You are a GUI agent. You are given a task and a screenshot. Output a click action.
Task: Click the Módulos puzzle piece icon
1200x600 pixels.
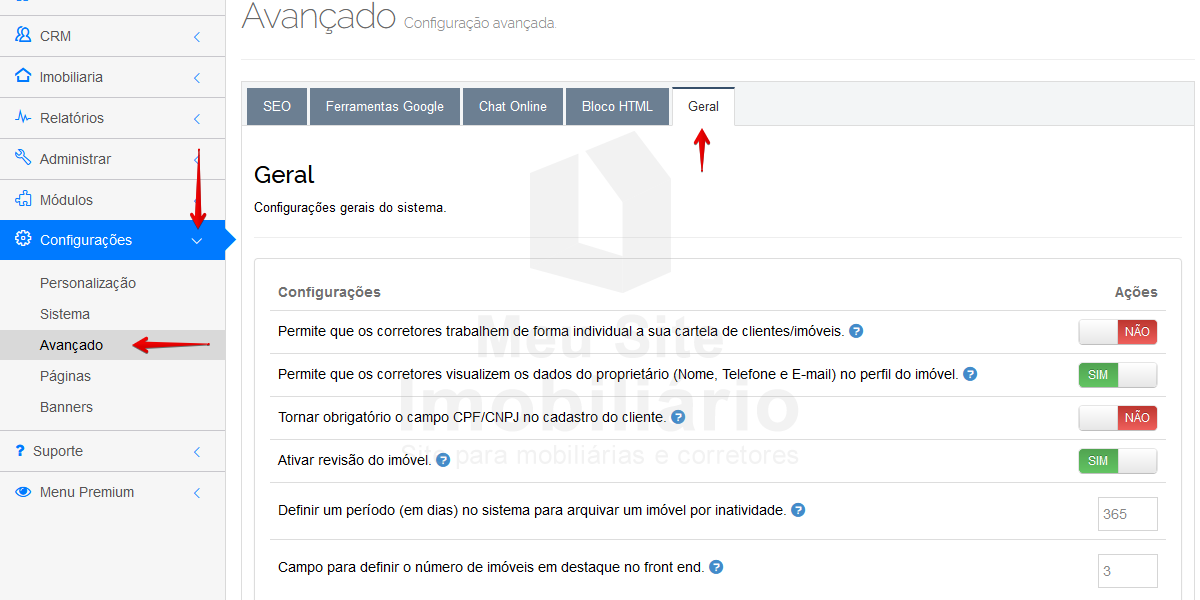click(23, 199)
